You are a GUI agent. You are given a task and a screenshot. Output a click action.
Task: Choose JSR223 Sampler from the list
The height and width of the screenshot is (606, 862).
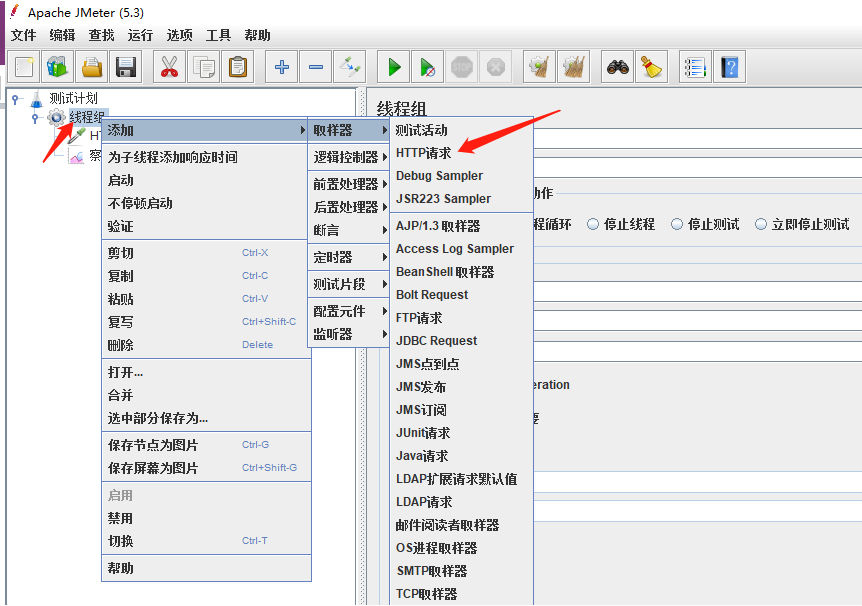[461, 199]
